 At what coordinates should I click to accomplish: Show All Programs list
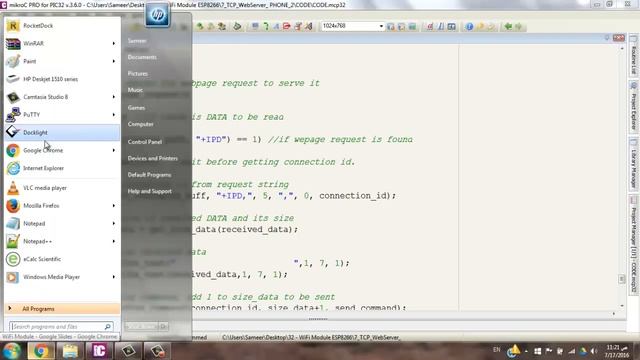point(62,309)
